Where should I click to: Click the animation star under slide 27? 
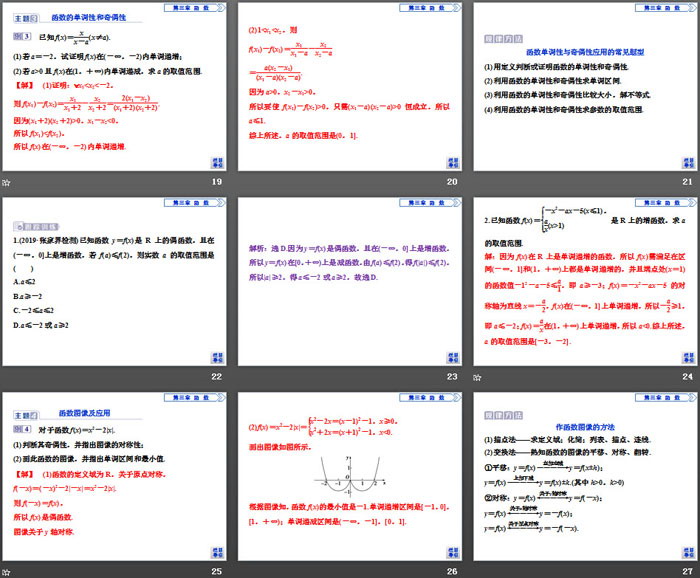477,571
